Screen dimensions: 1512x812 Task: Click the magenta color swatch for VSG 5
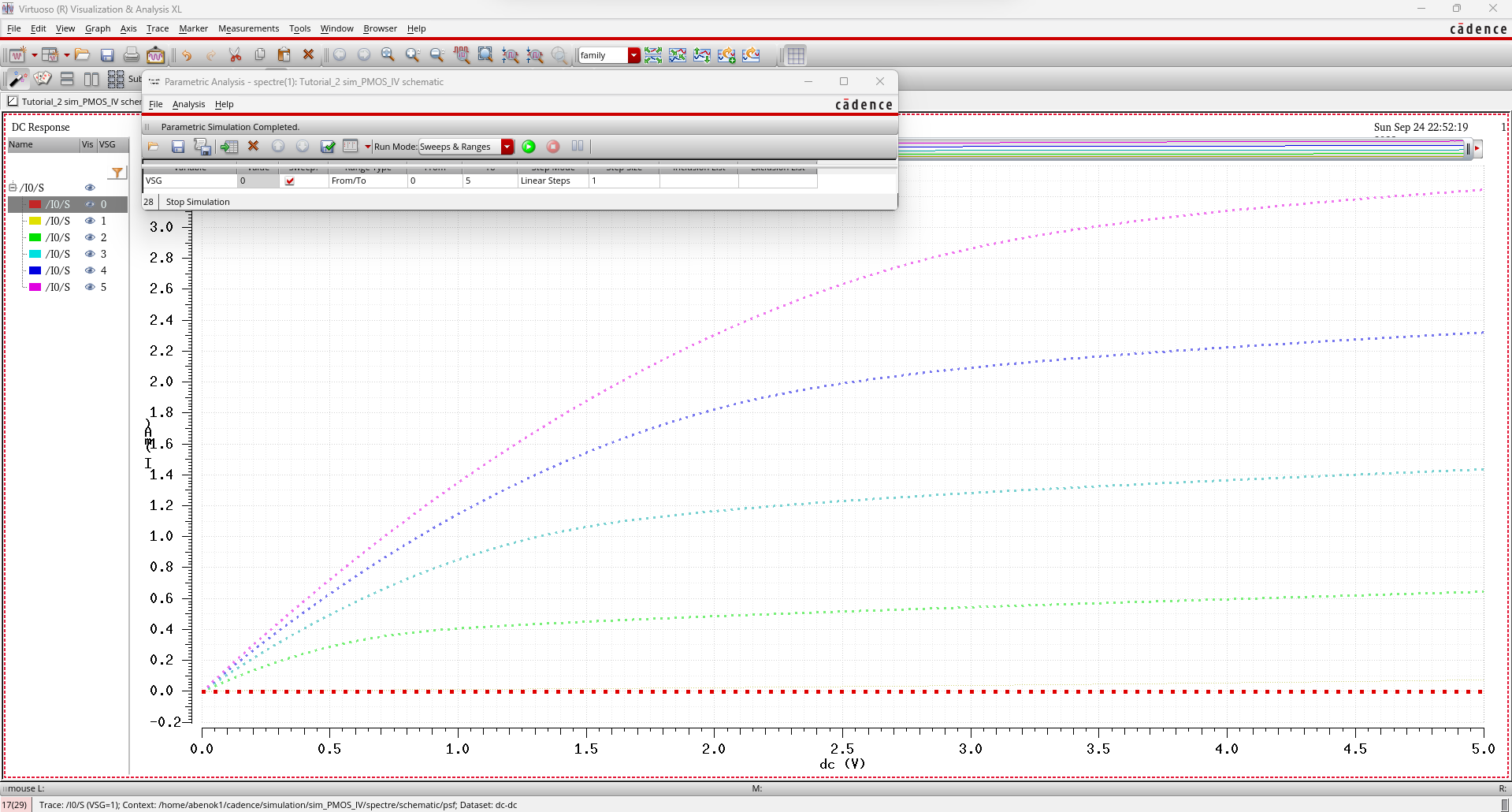(x=35, y=287)
